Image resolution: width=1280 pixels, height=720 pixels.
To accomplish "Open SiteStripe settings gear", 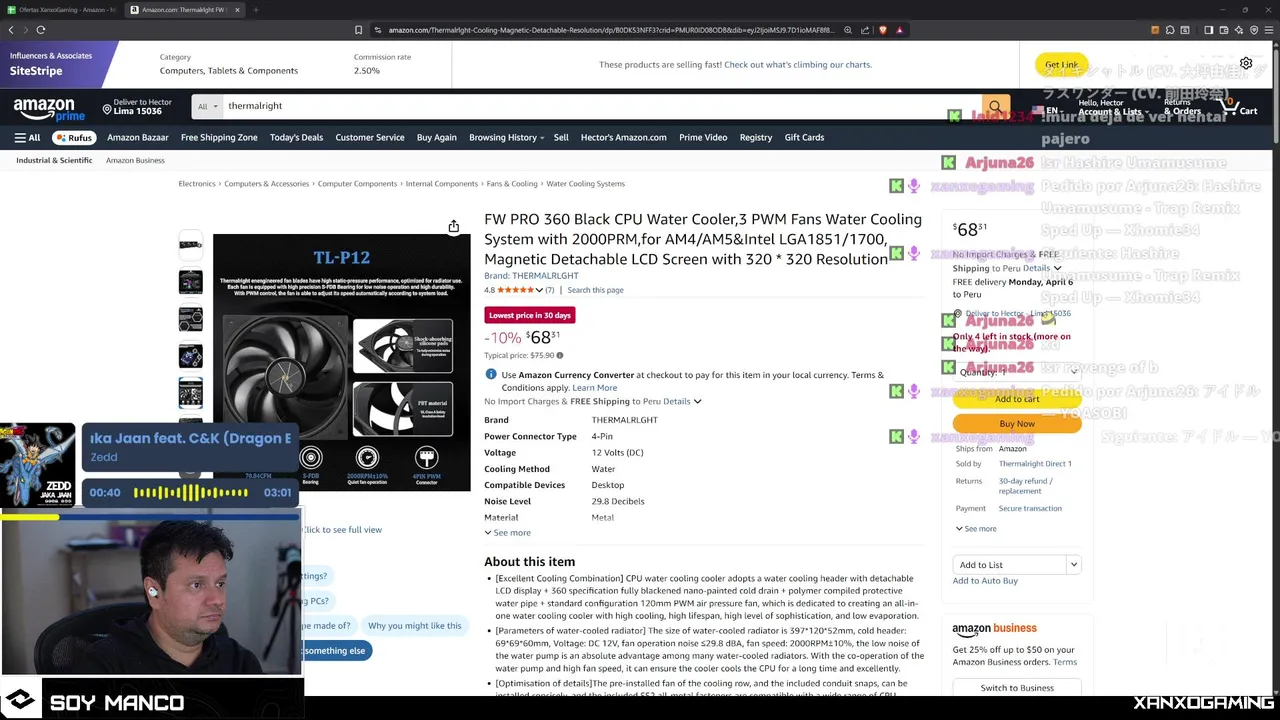I will point(1246,64).
